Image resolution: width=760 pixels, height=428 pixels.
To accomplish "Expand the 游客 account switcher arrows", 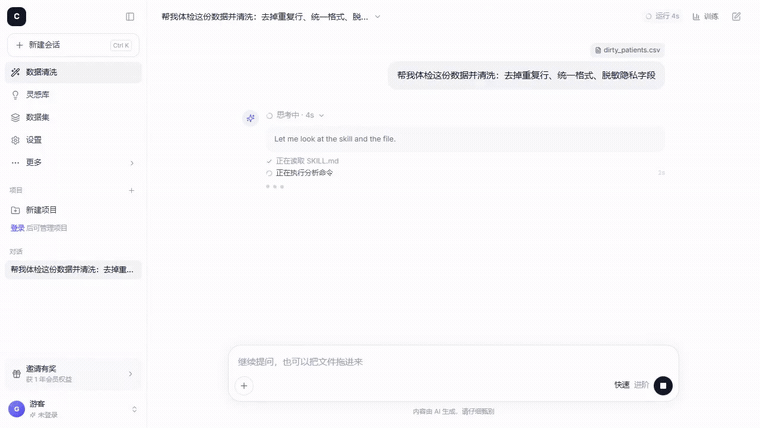I will click(134, 410).
